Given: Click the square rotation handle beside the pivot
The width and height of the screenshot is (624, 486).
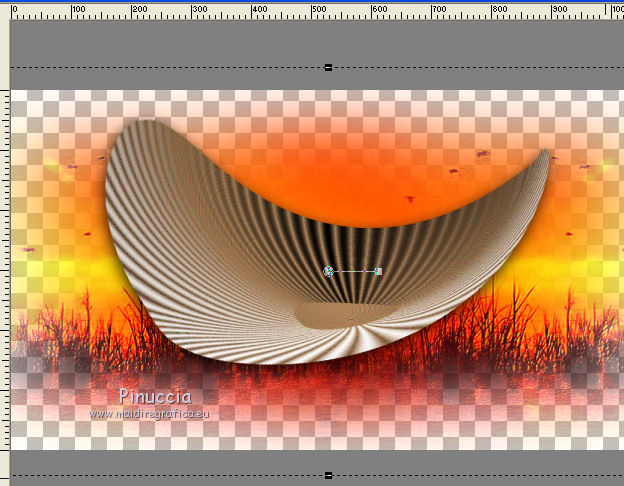Looking at the screenshot, I should [x=378, y=271].
